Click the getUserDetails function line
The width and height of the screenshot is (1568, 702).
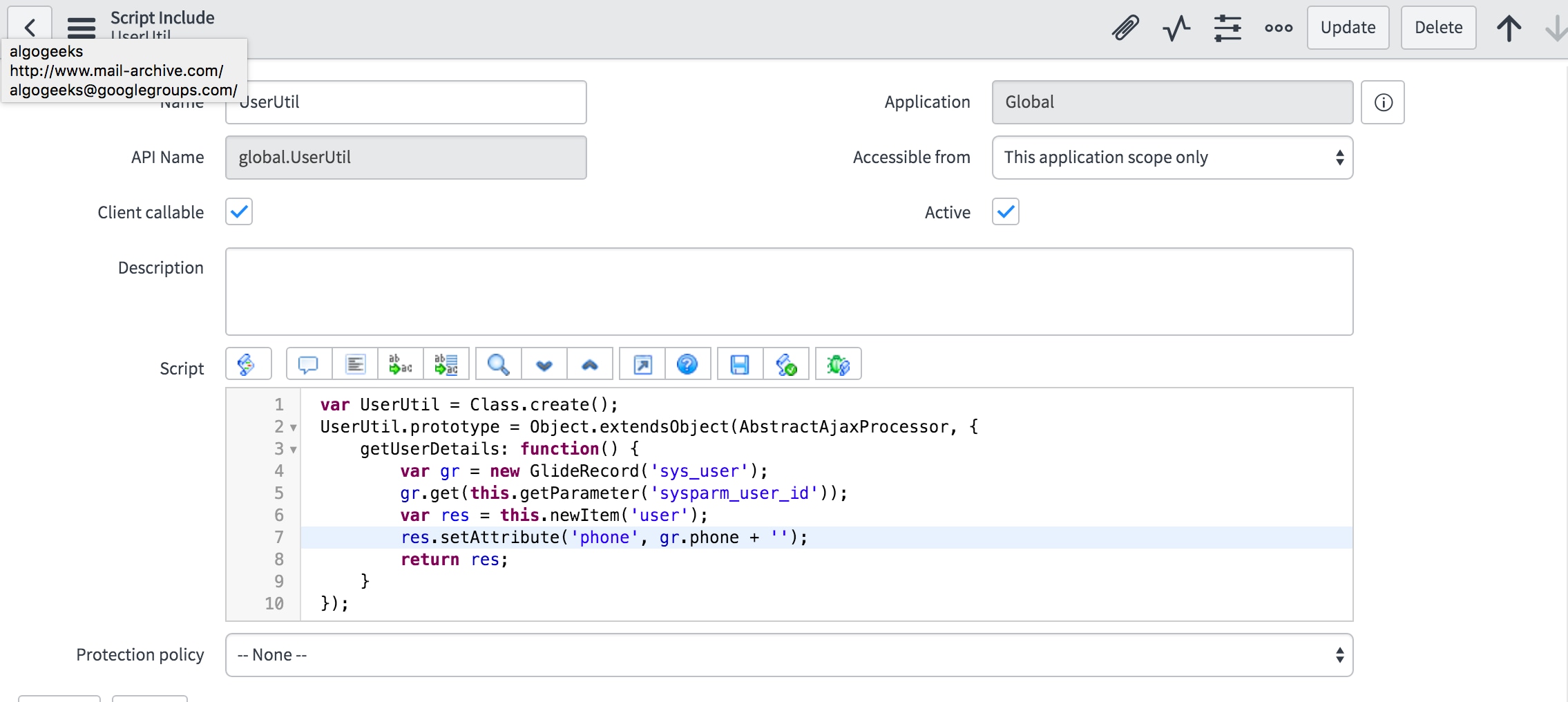pos(499,449)
